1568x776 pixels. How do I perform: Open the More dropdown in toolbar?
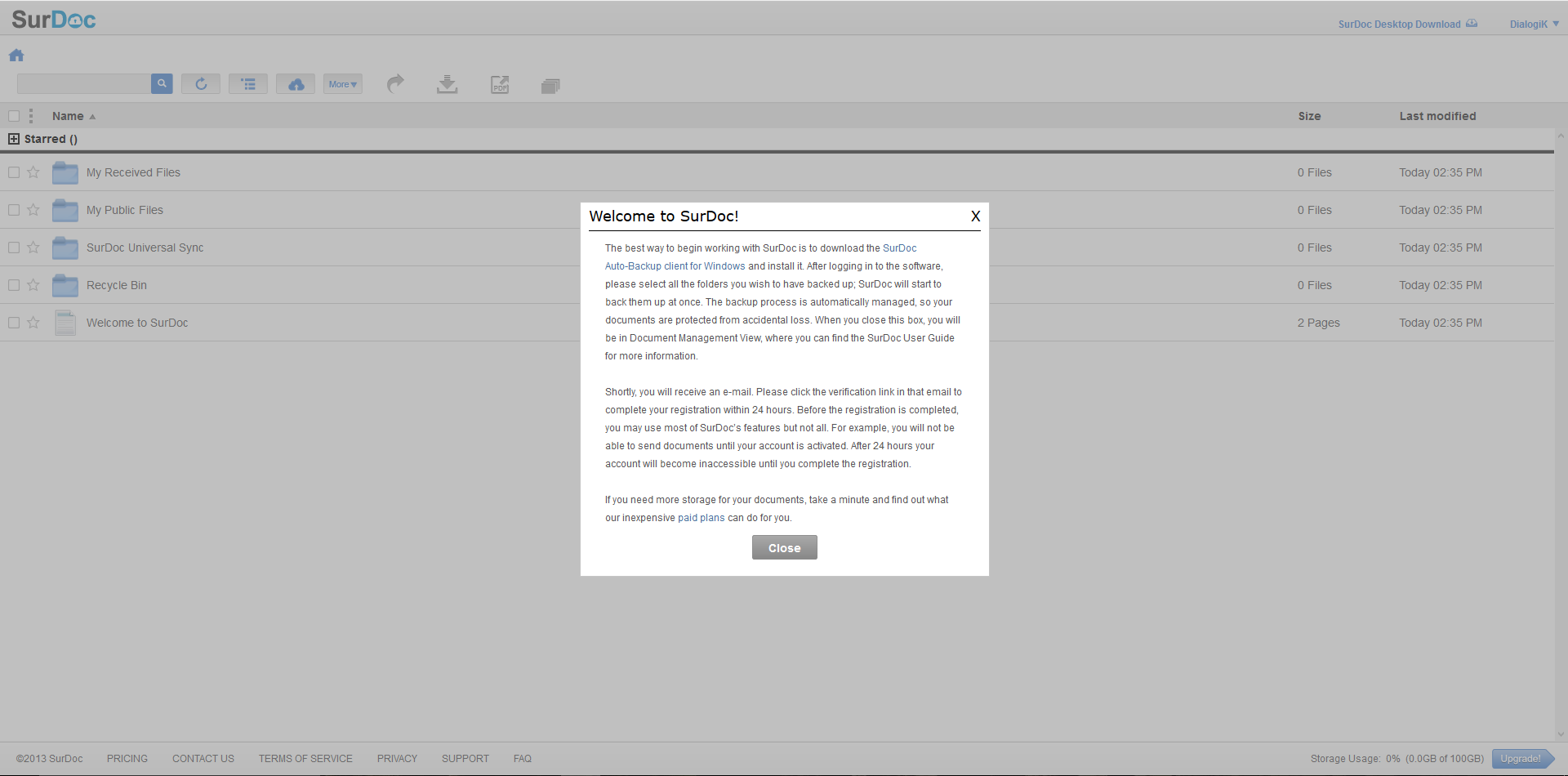343,83
